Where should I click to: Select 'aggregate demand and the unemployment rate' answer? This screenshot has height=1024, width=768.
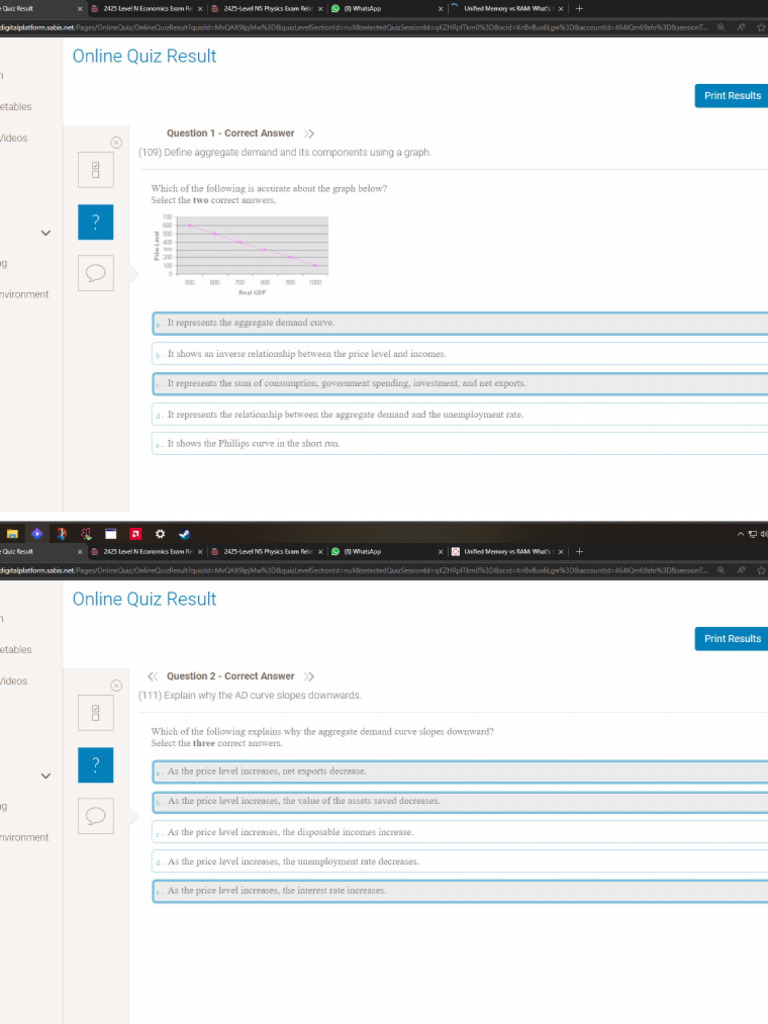point(460,414)
